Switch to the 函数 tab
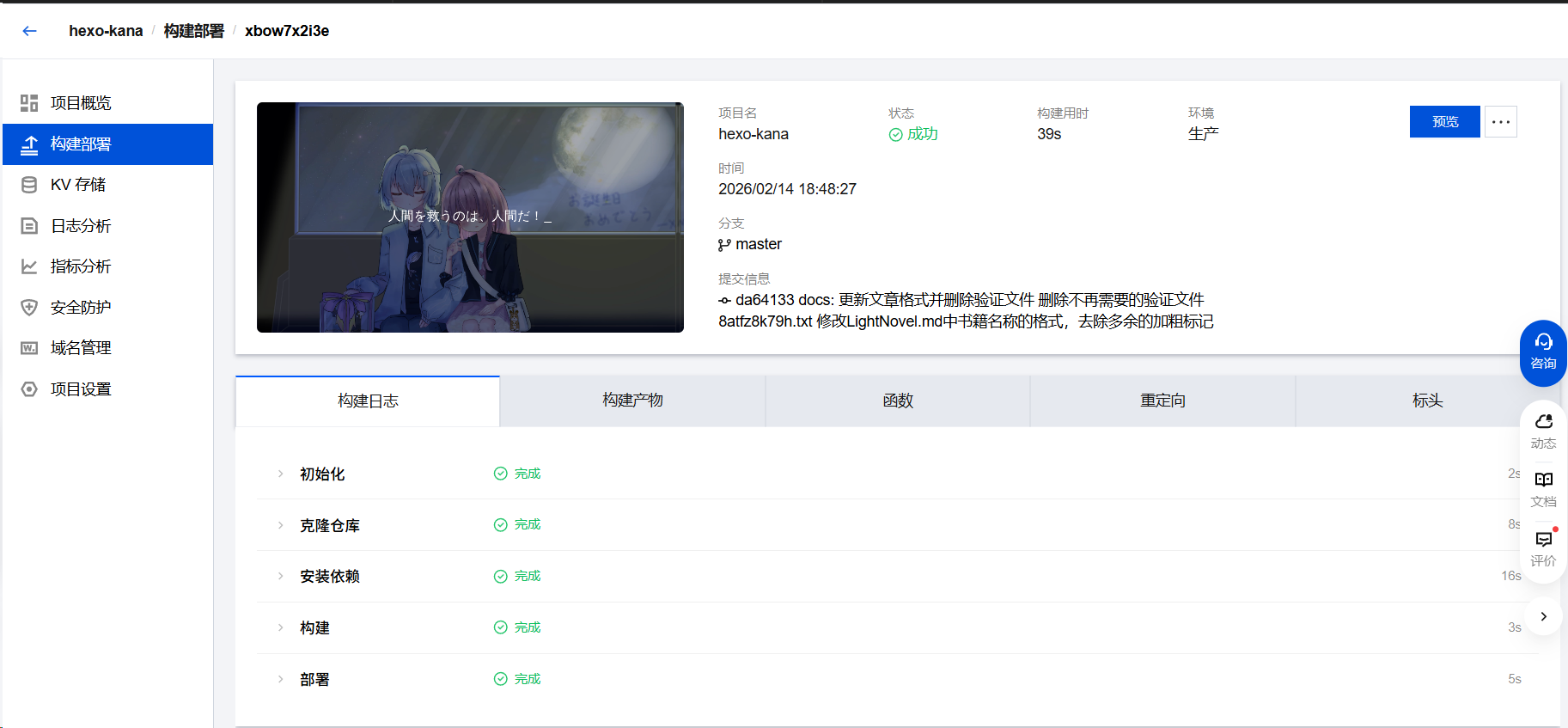 [x=897, y=401]
